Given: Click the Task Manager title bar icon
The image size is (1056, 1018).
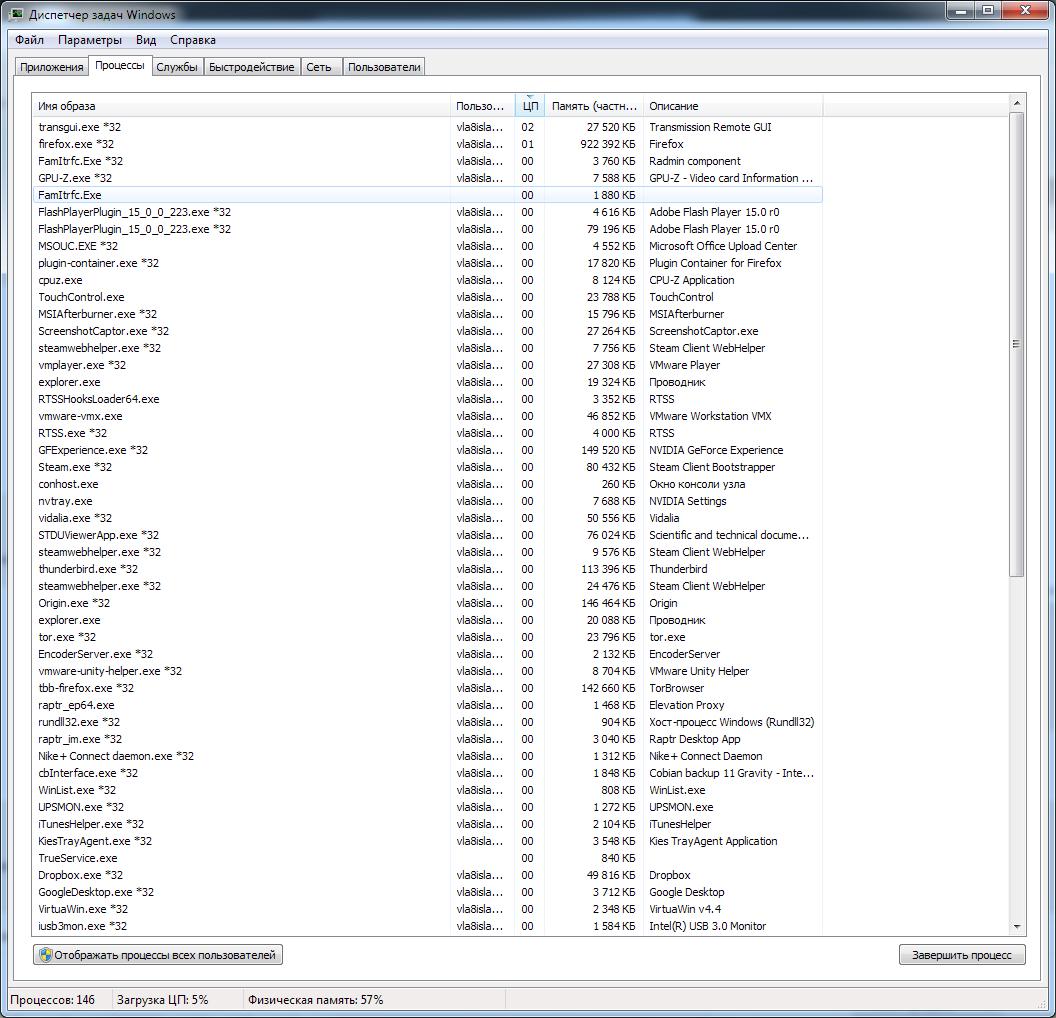Looking at the screenshot, I should point(17,13).
